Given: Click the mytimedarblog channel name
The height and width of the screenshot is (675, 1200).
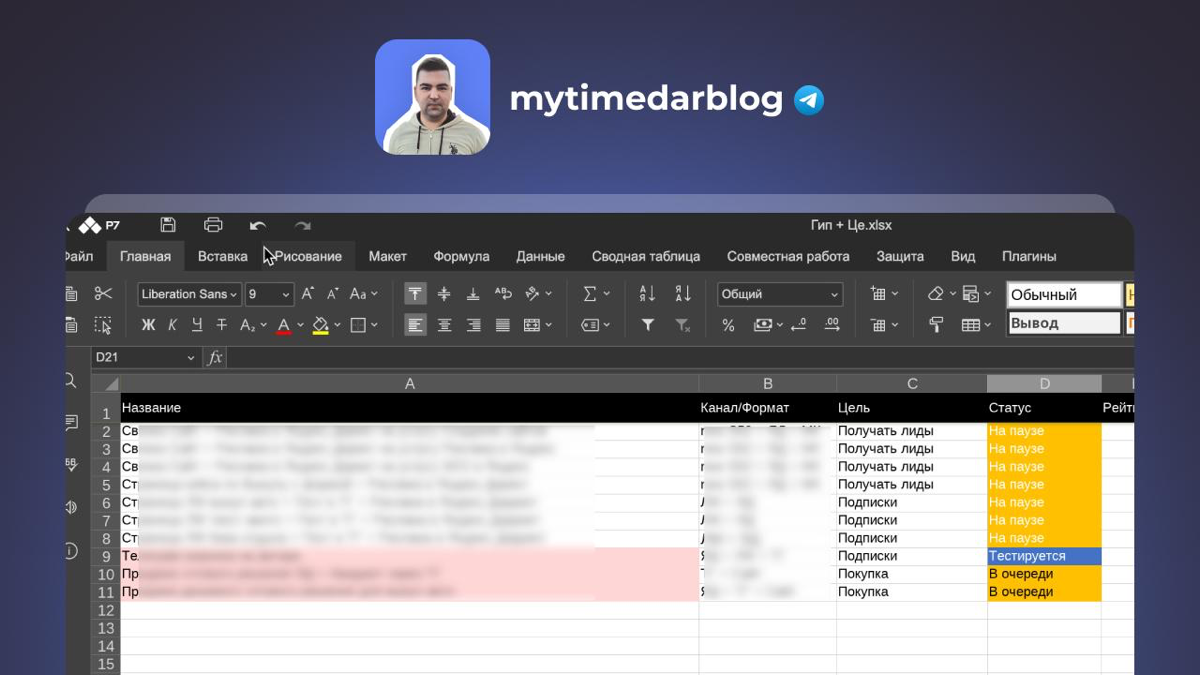Looking at the screenshot, I should [x=646, y=99].
